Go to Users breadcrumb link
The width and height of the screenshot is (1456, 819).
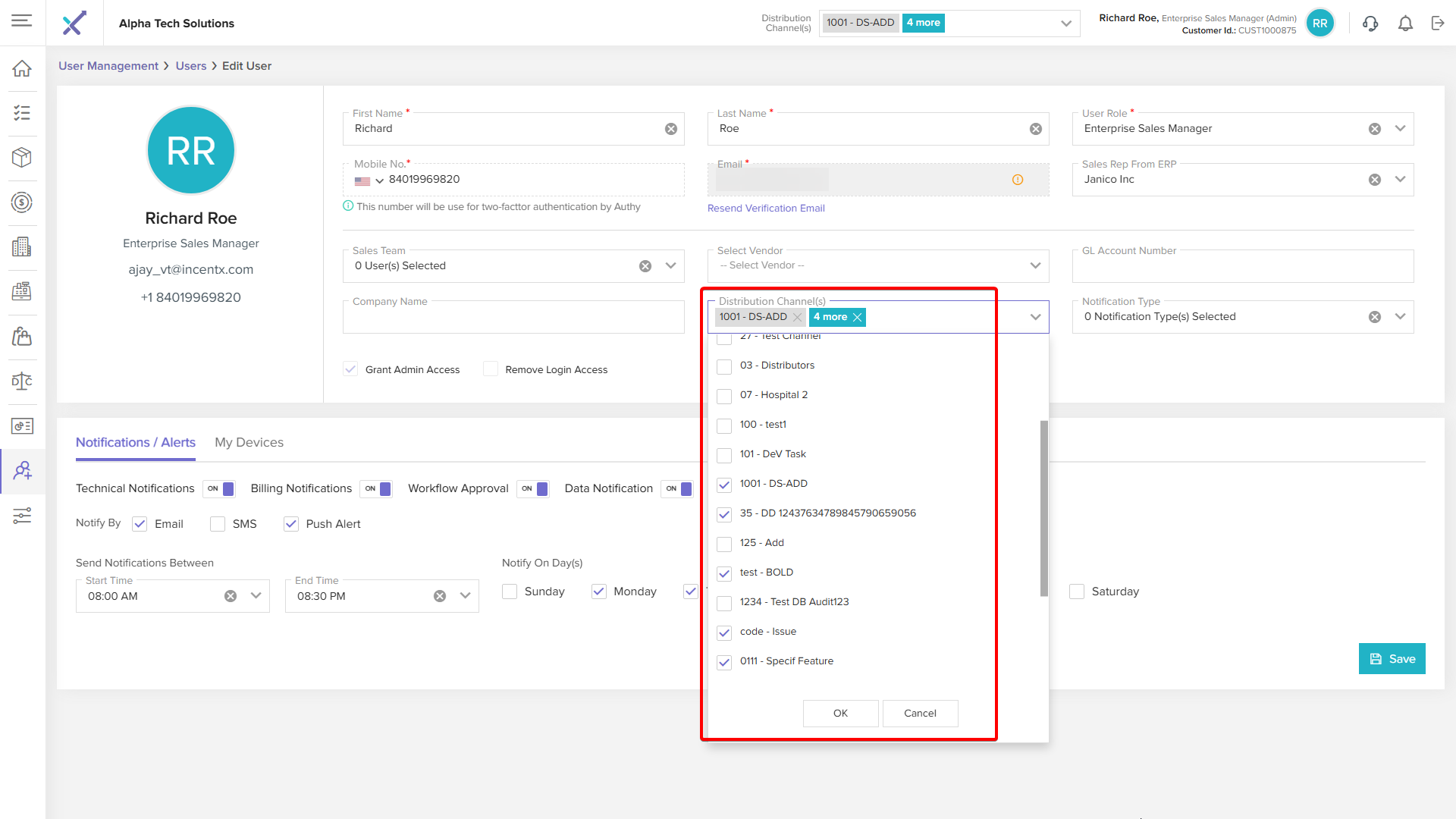191,66
